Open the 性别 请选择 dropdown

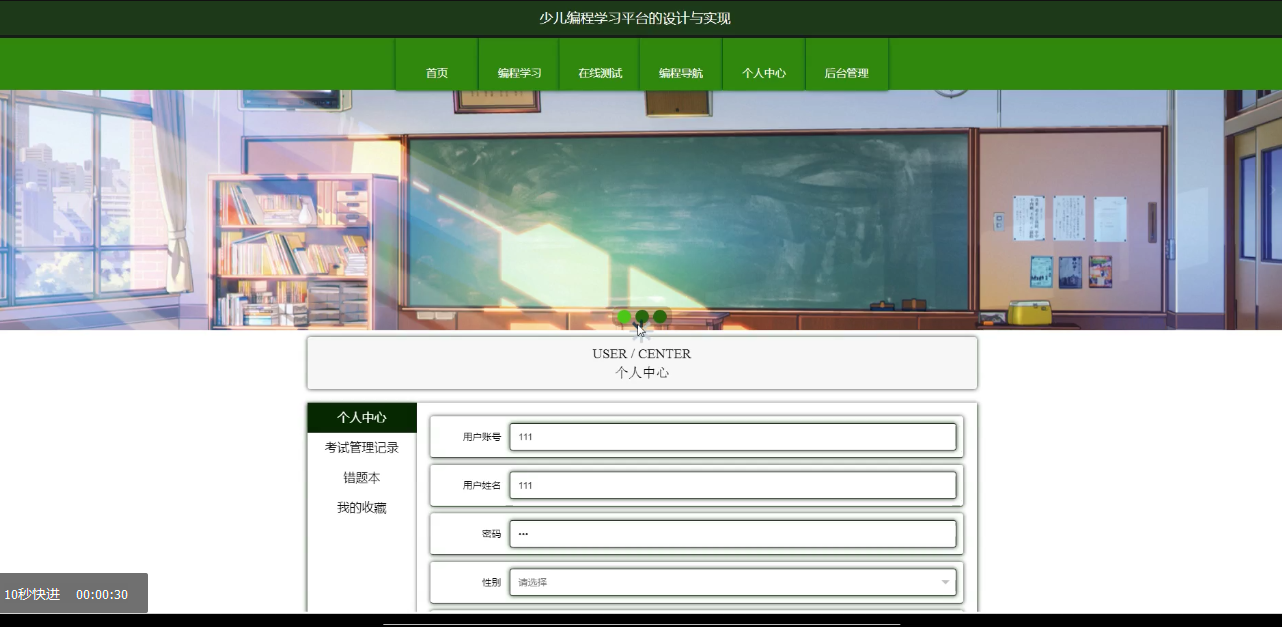(733, 582)
